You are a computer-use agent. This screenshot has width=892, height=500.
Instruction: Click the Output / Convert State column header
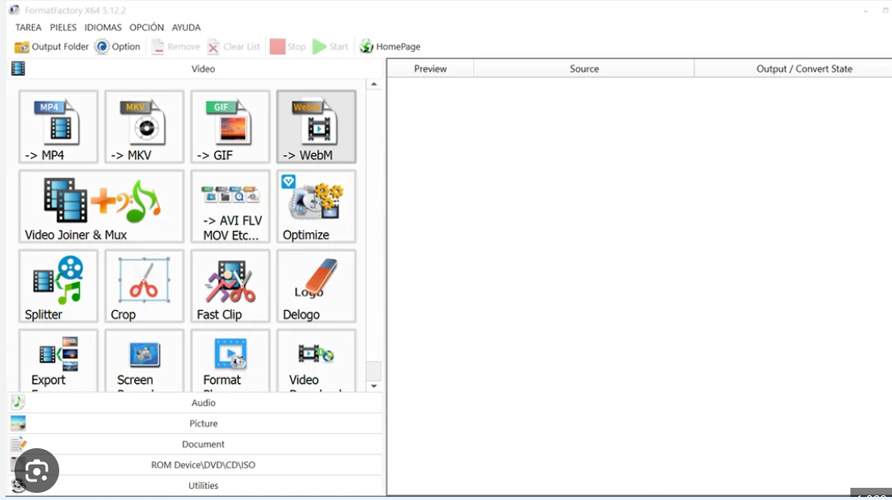click(793, 69)
